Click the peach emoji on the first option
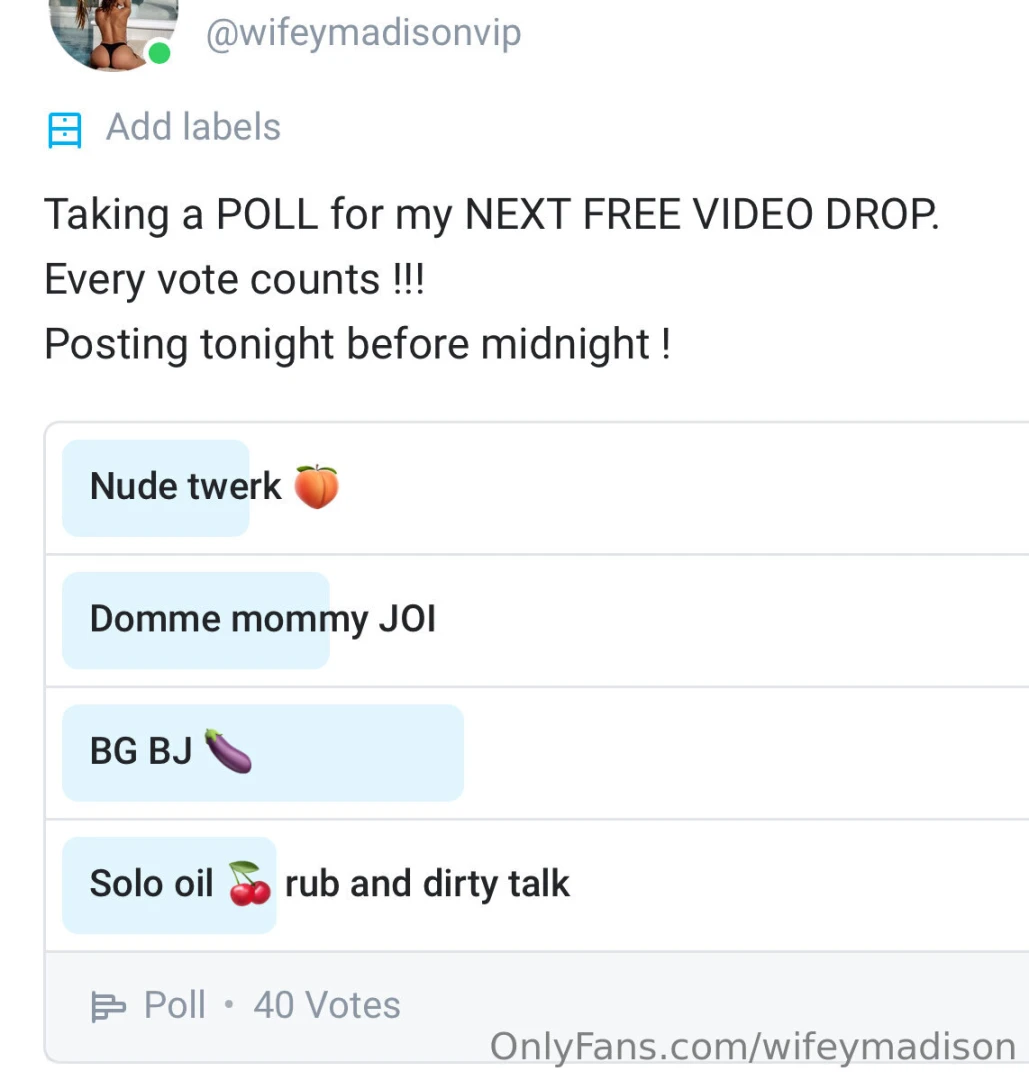 [x=318, y=486]
